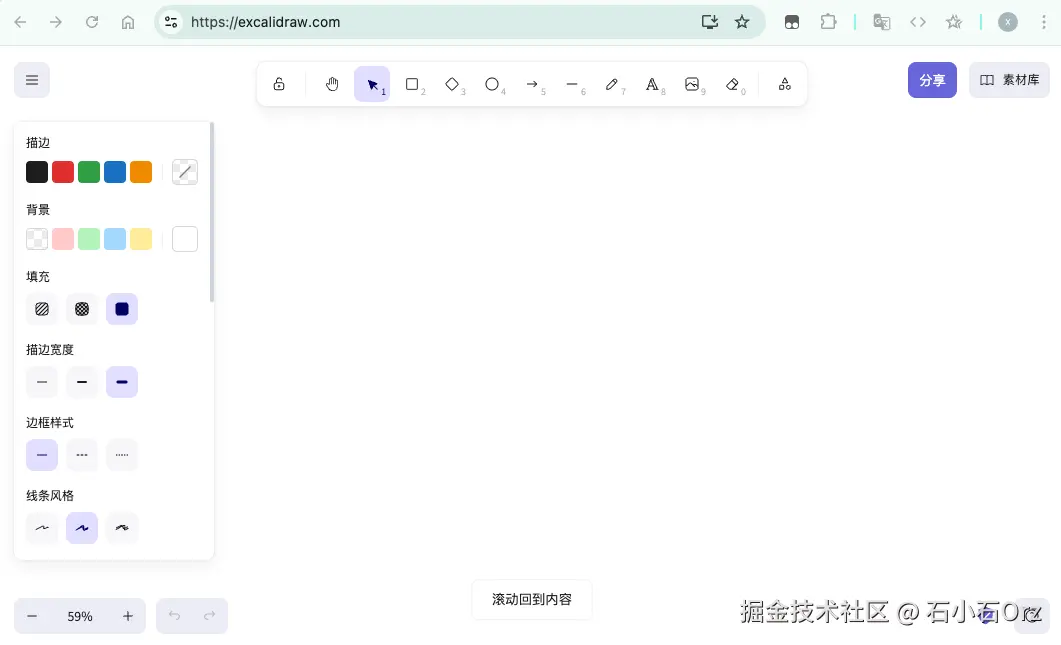Pick the blue stroke color
This screenshot has width=1061, height=645.
115,172
